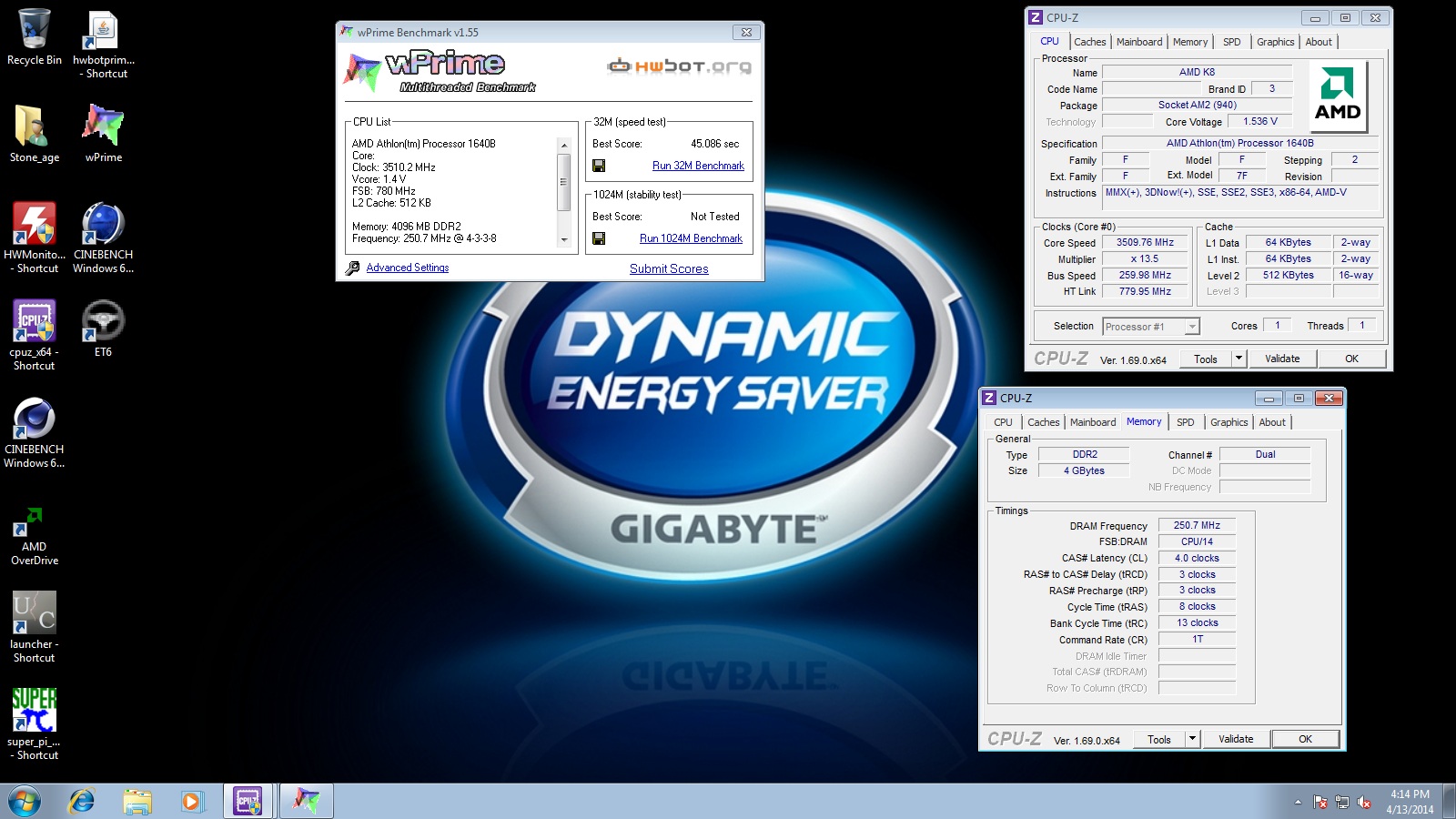
Task: Click the Action Center flag tray icon
Action: (x=1320, y=802)
